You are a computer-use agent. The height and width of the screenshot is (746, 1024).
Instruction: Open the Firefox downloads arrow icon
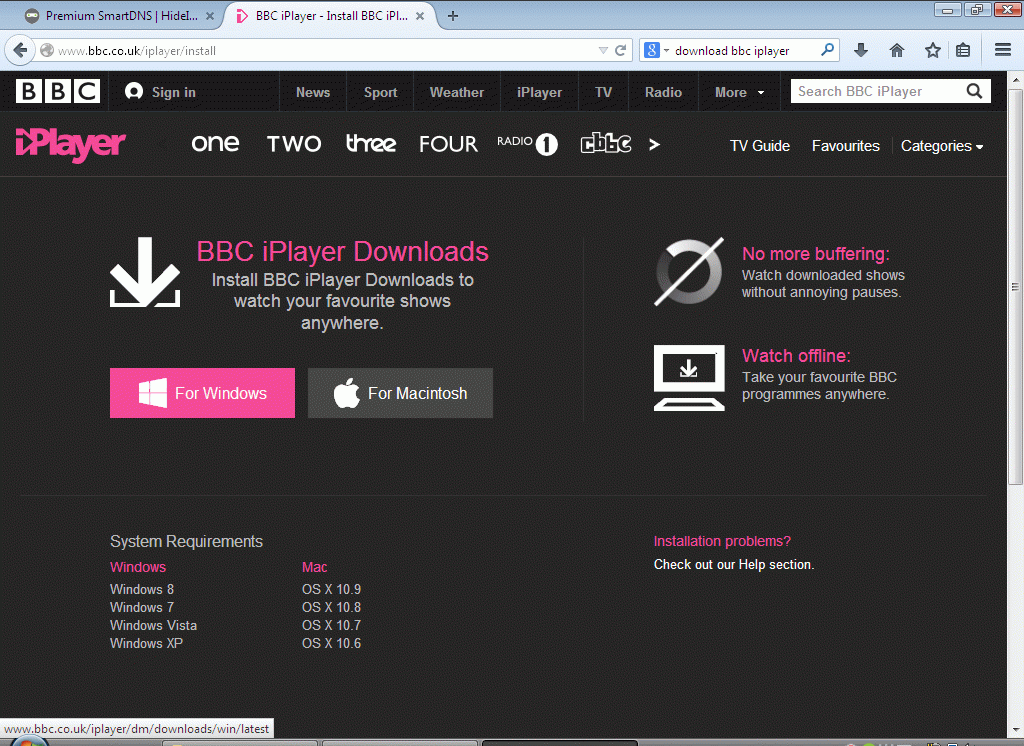(861, 50)
